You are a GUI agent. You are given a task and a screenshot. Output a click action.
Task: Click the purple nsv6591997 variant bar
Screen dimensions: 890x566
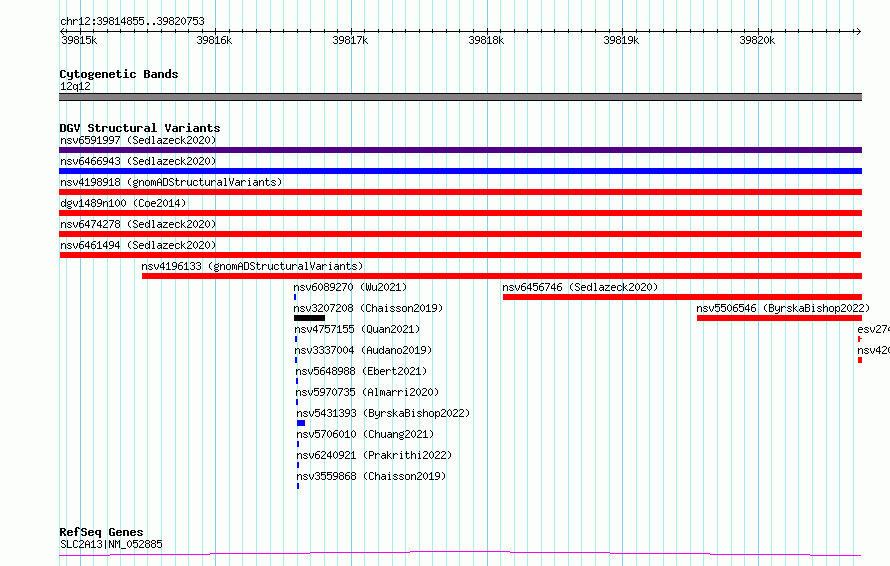[x=460, y=150]
